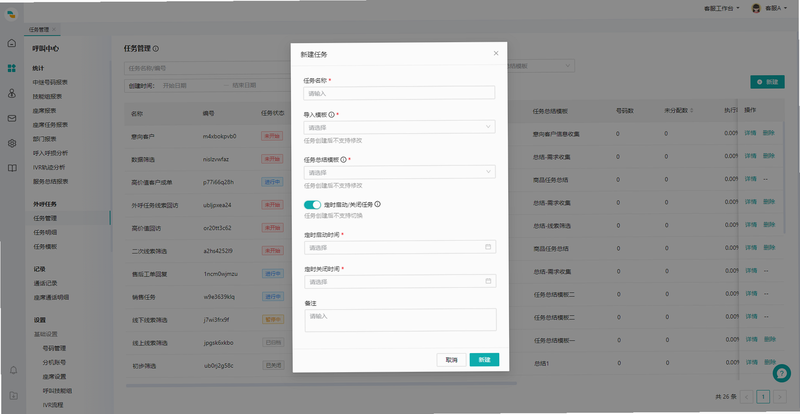800x414 pixels.
Task: Click the 任务名称 input field
Action: click(399, 93)
